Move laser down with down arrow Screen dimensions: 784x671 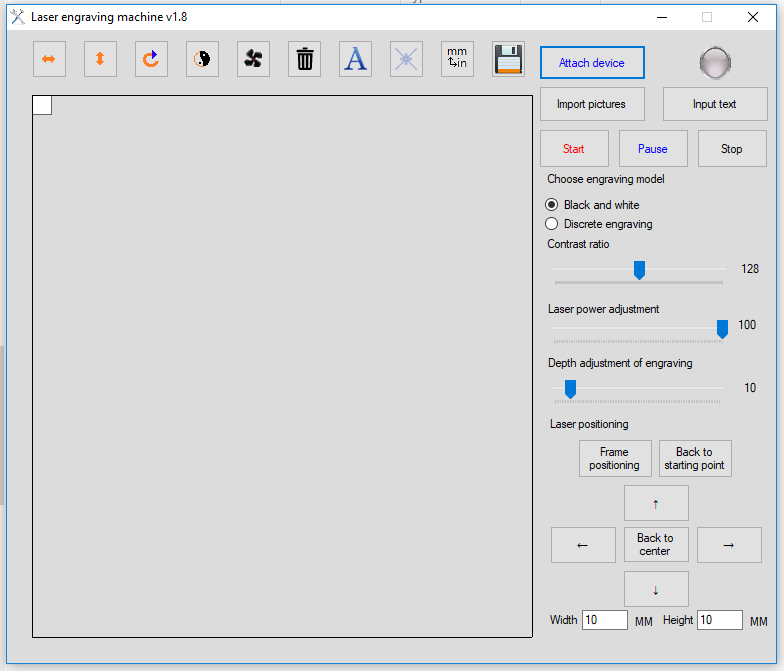coord(656,589)
